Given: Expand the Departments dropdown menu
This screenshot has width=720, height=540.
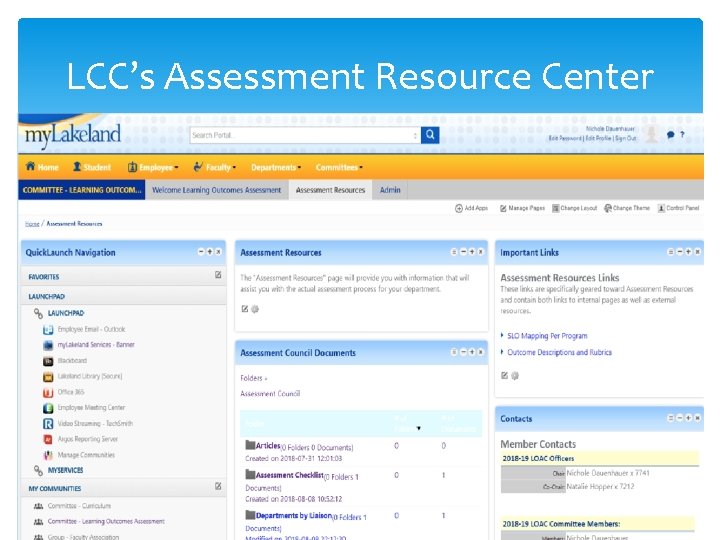Looking at the screenshot, I should (x=276, y=168).
